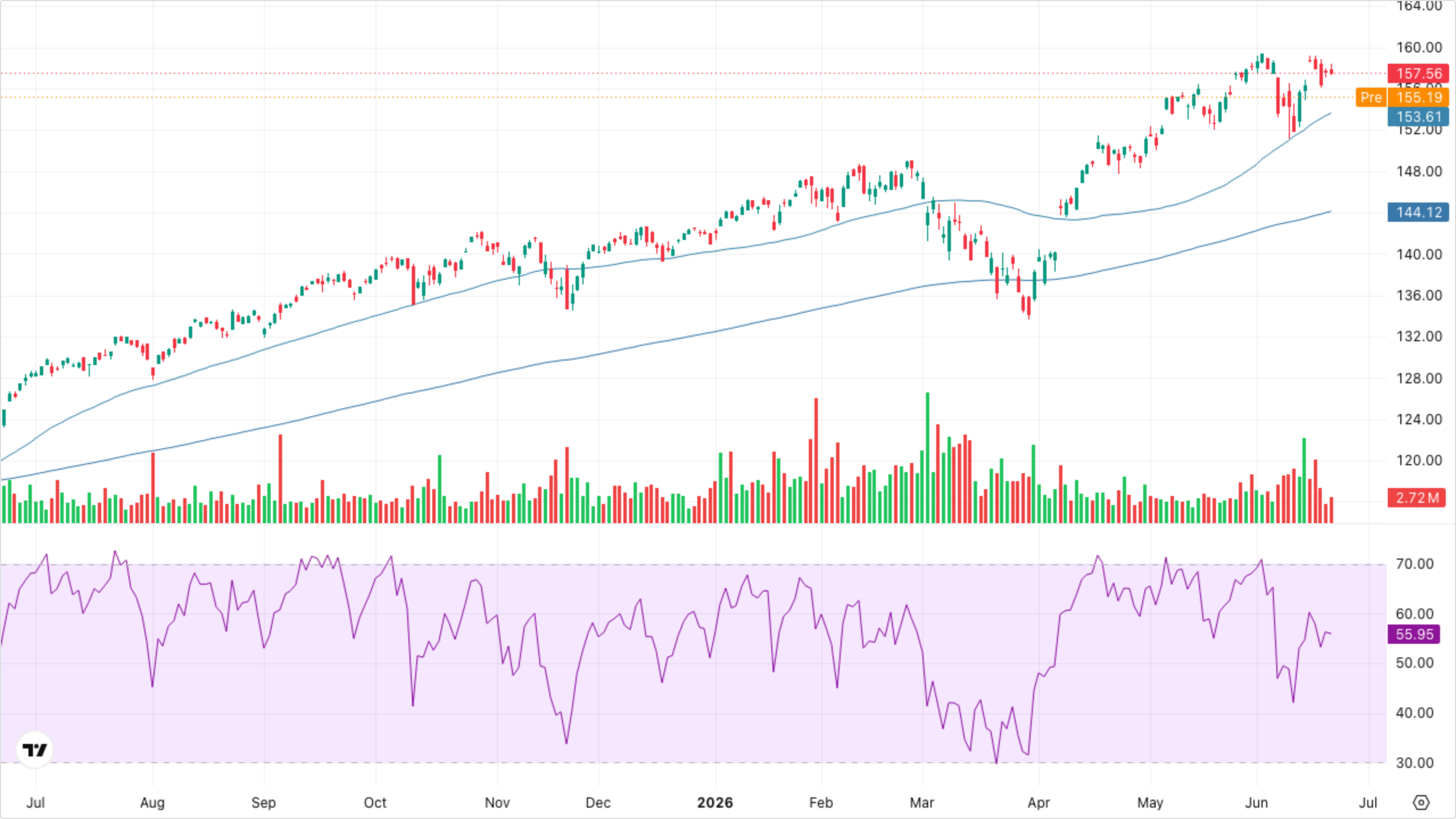Click the 136.00 price axis label

click(x=1419, y=295)
